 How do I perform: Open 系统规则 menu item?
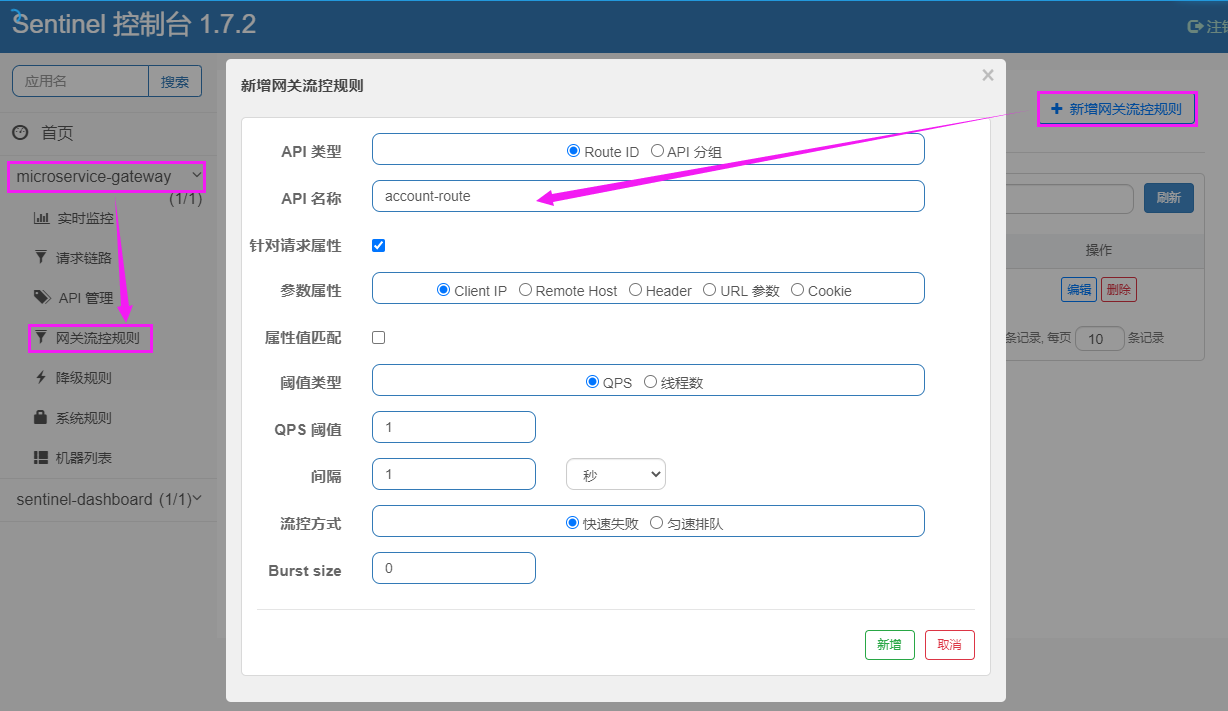pos(84,418)
